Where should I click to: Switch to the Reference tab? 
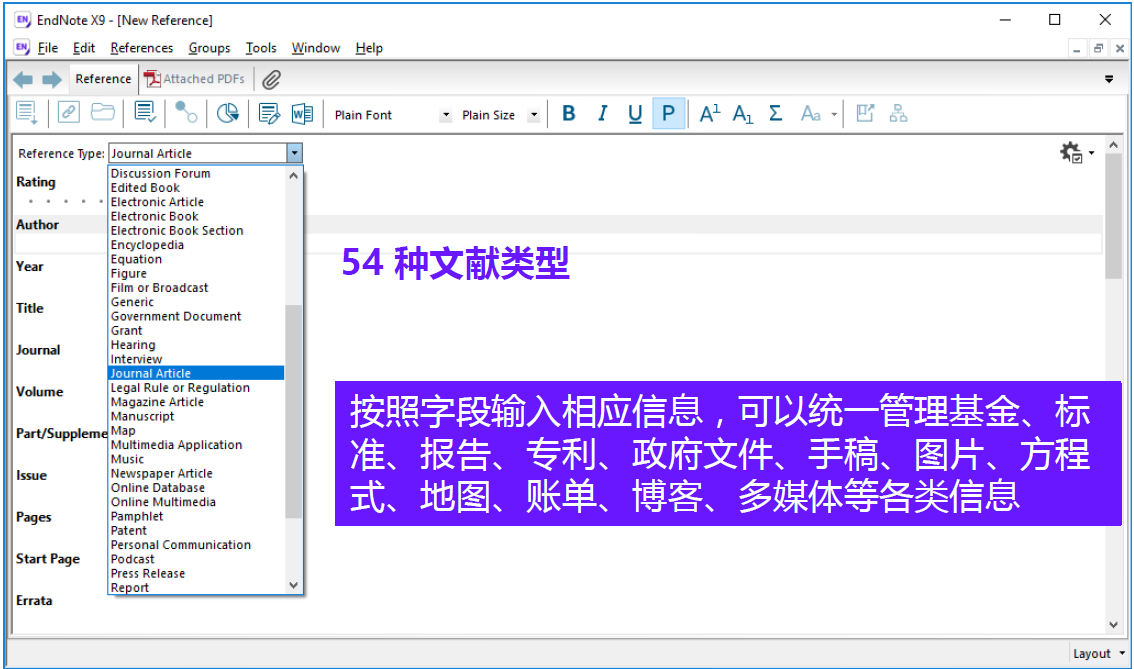point(103,79)
